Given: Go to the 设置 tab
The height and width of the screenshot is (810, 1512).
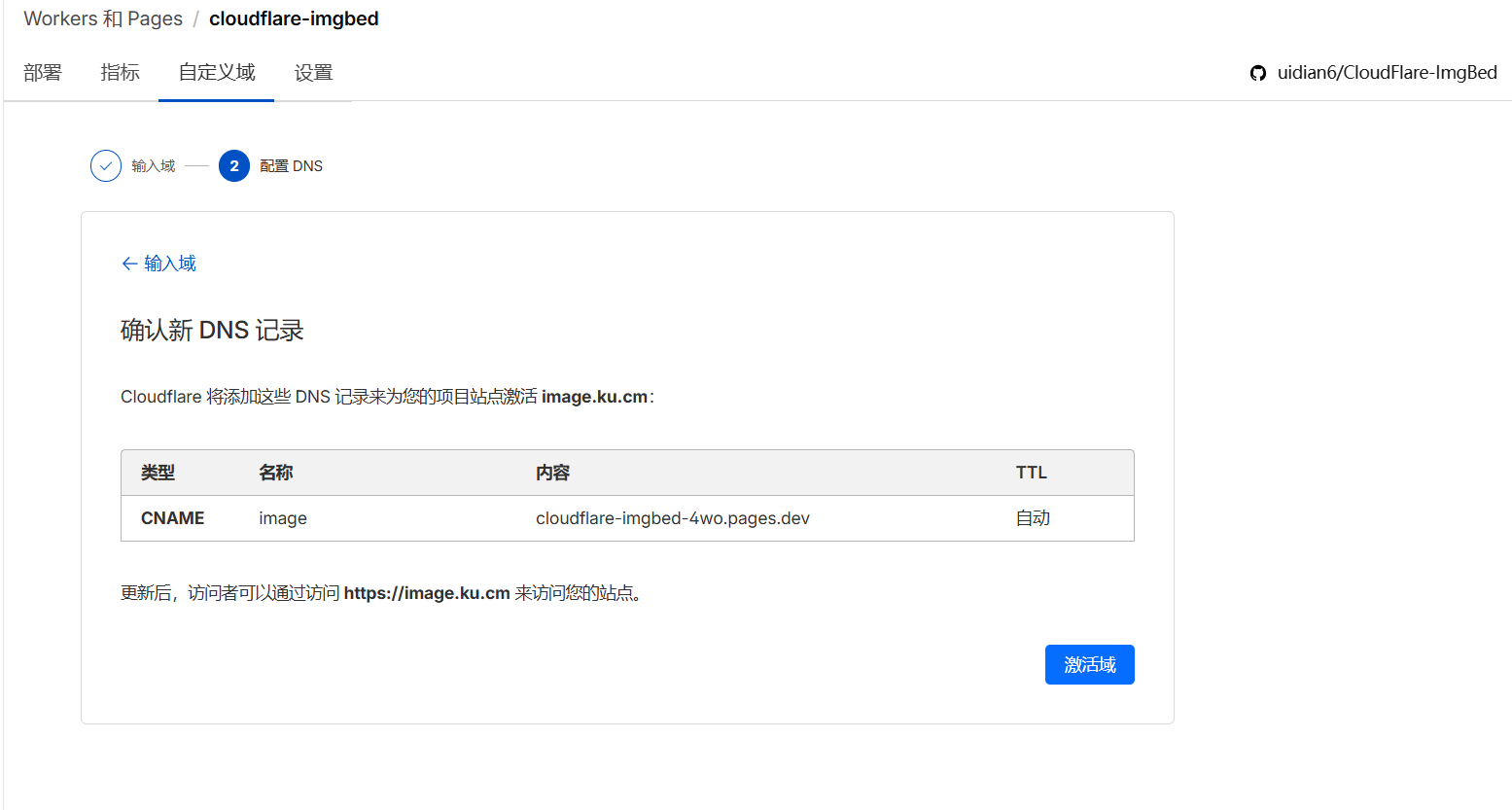Looking at the screenshot, I should [313, 73].
